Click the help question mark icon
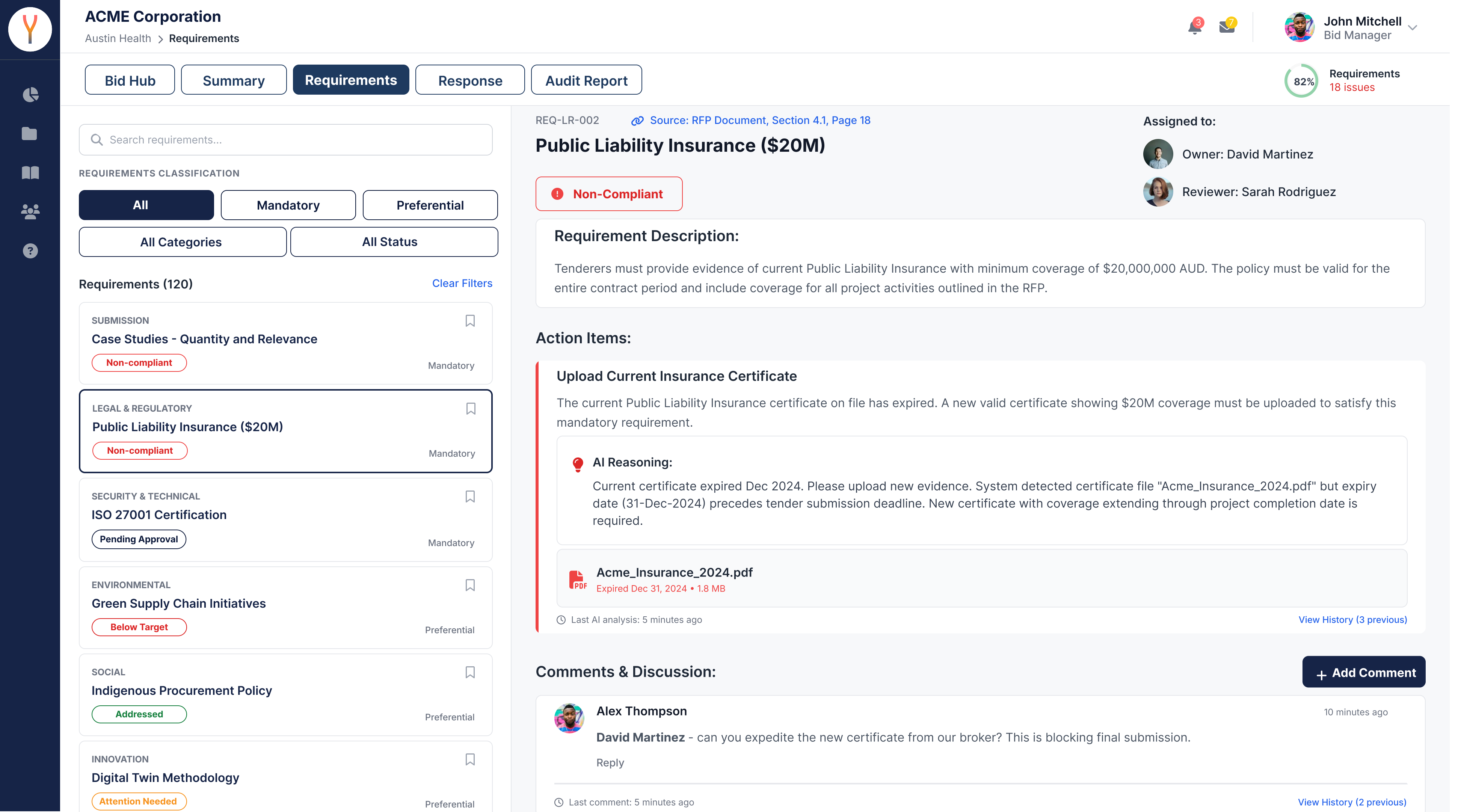1470x812 pixels. click(x=30, y=251)
